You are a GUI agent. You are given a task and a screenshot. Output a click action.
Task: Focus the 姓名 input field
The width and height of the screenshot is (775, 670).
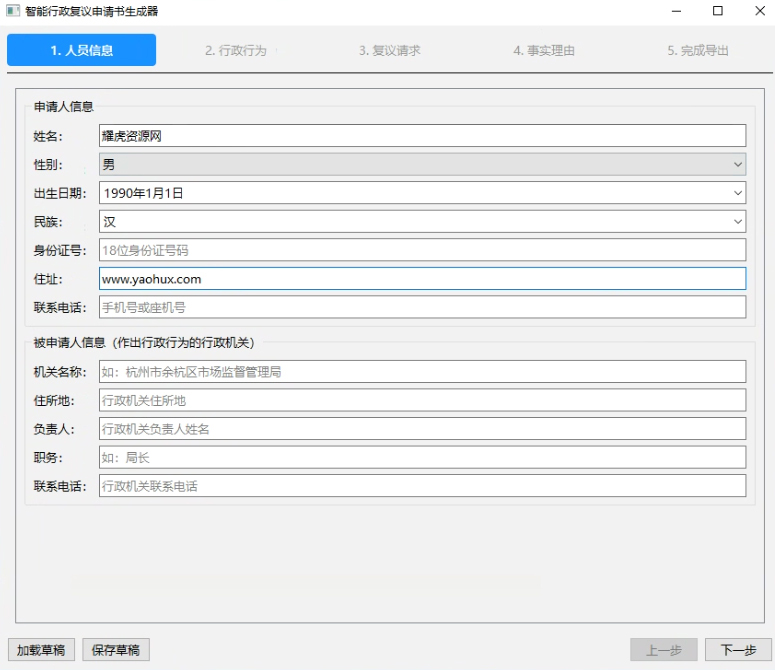click(x=421, y=136)
